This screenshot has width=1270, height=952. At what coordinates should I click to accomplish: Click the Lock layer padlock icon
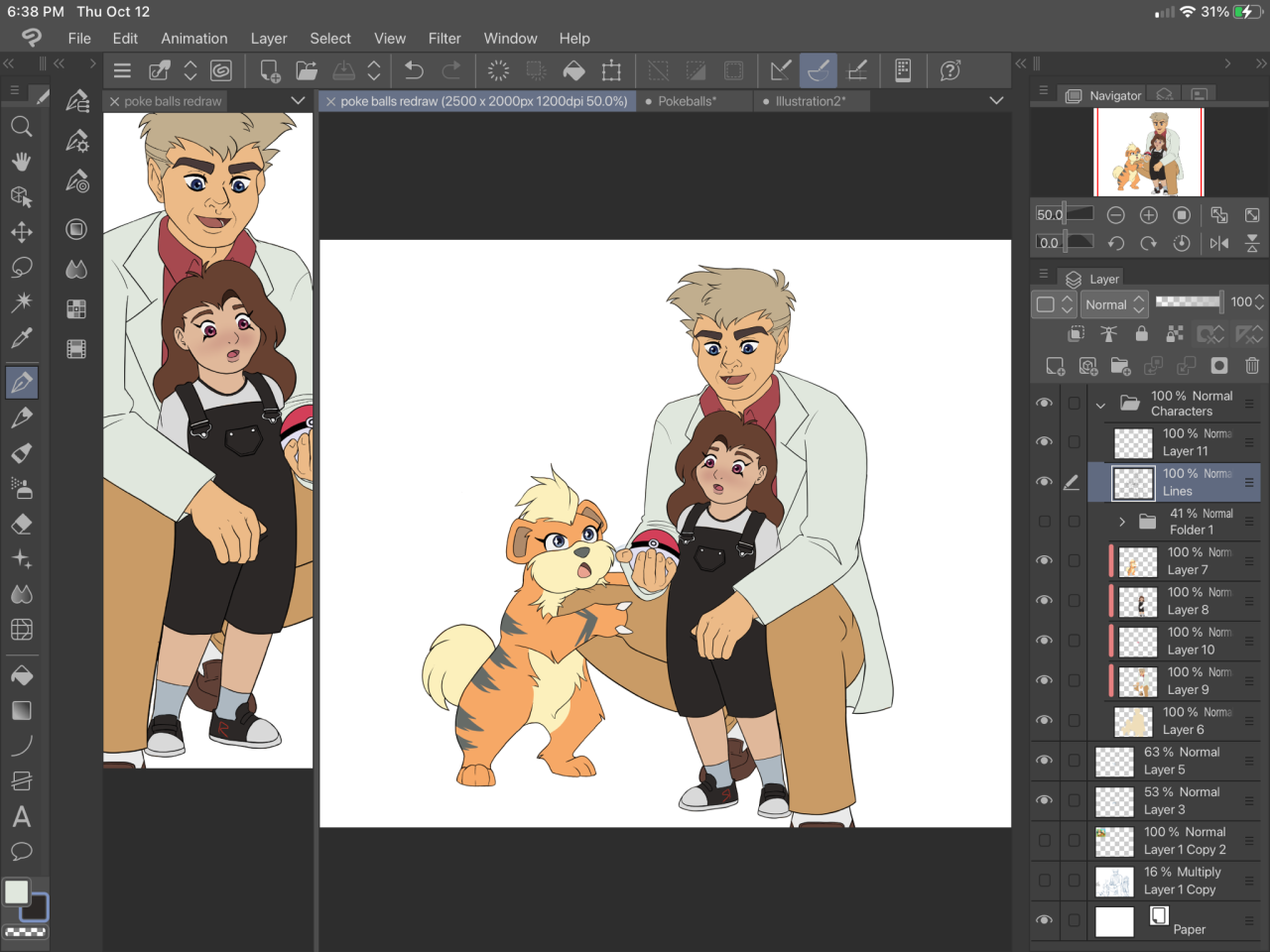click(x=1142, y=334)
